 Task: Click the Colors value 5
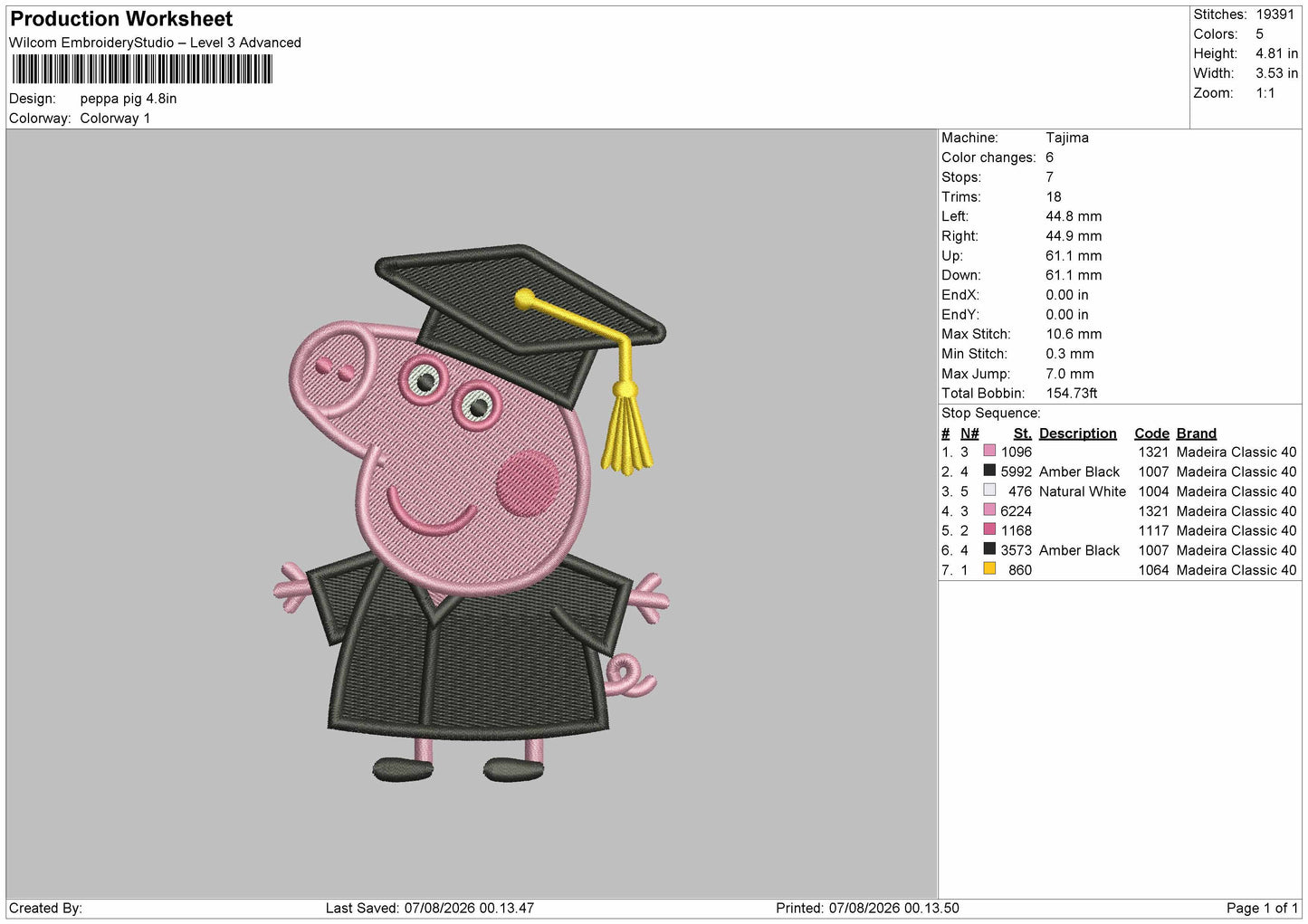[x=1259, y=34]
